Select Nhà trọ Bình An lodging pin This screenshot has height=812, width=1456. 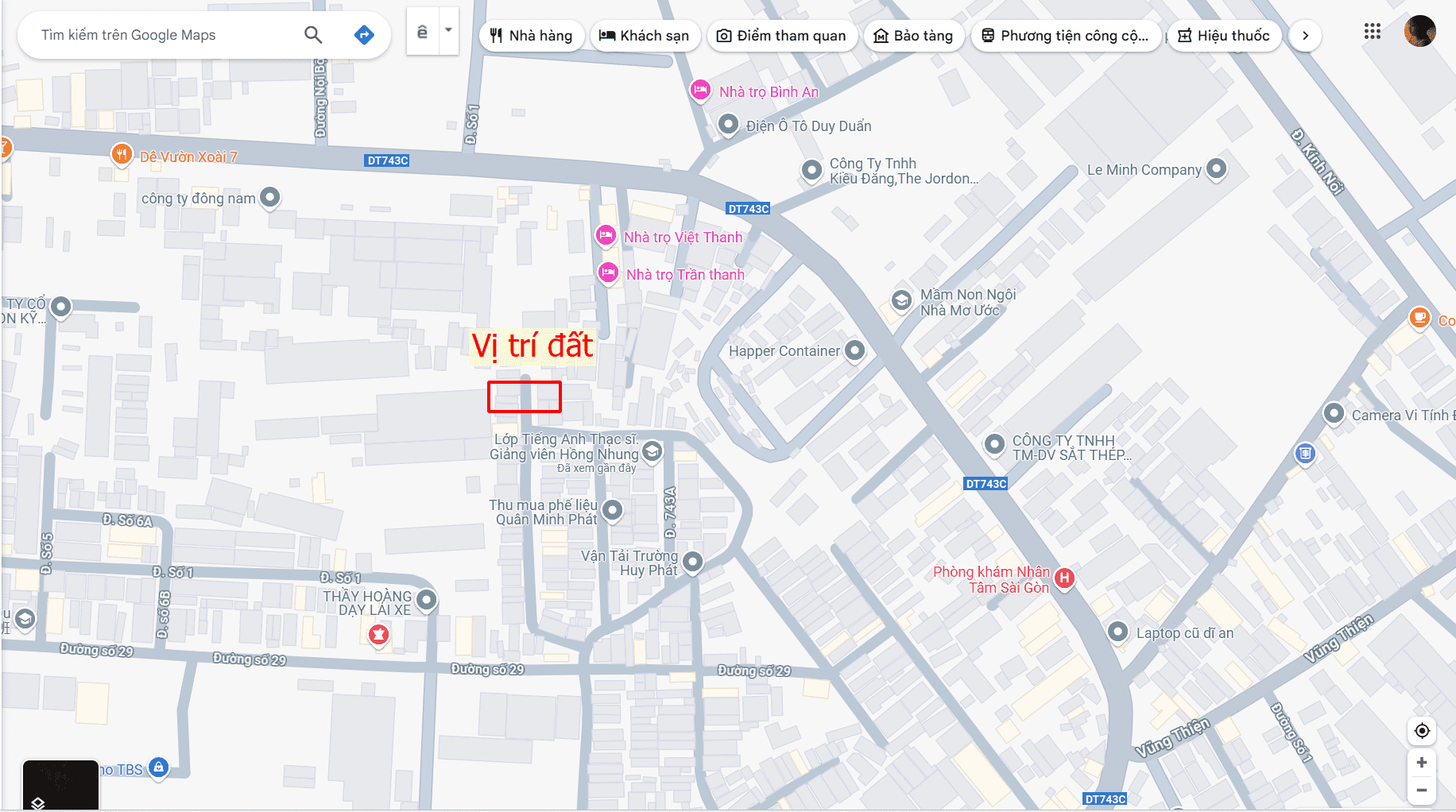coord(700,91)
